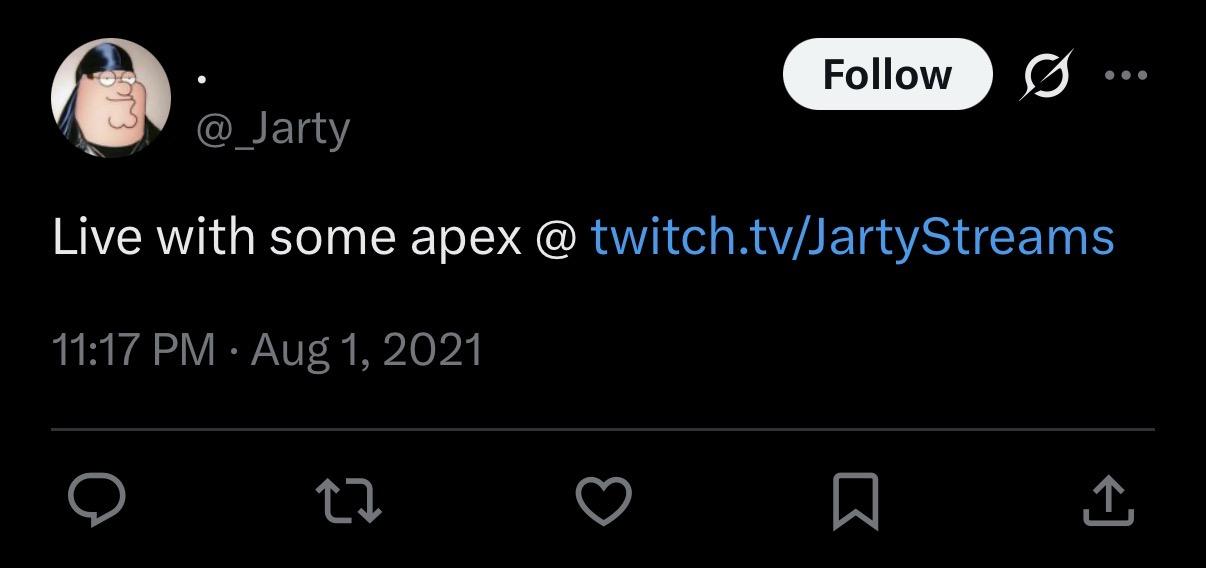Click the Peter Griffin profile avatar
Viewport: 1206px width, 568px height.
(110, 99)
